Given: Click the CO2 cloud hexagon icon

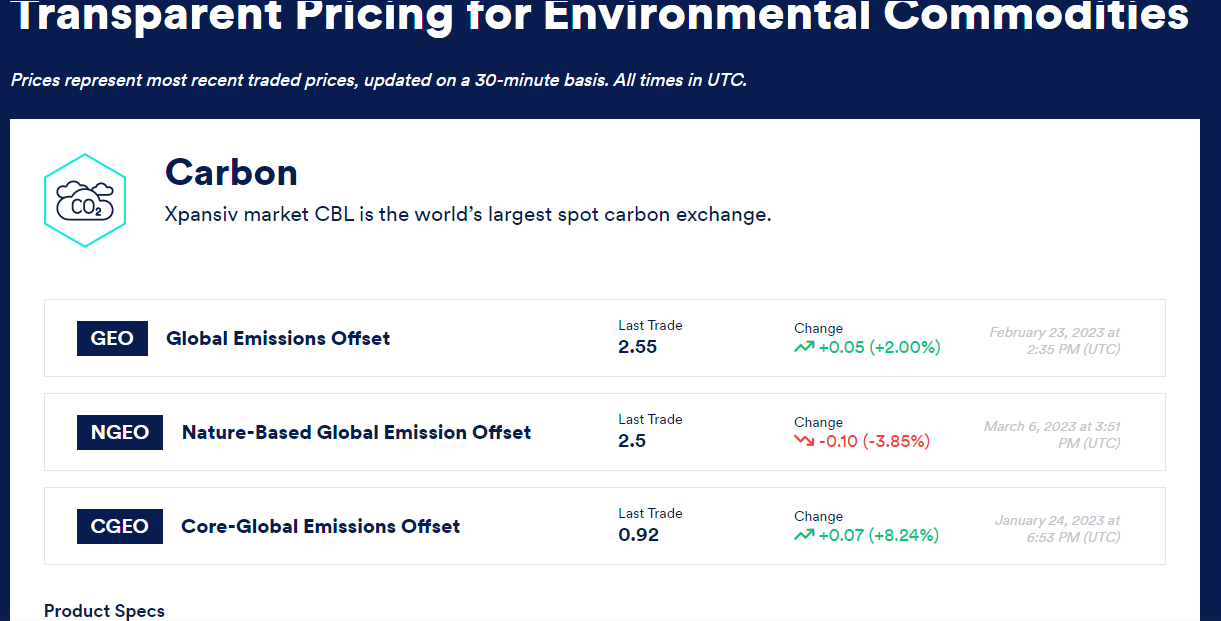Looking at the screenshot, I should (x=85, y=200).
